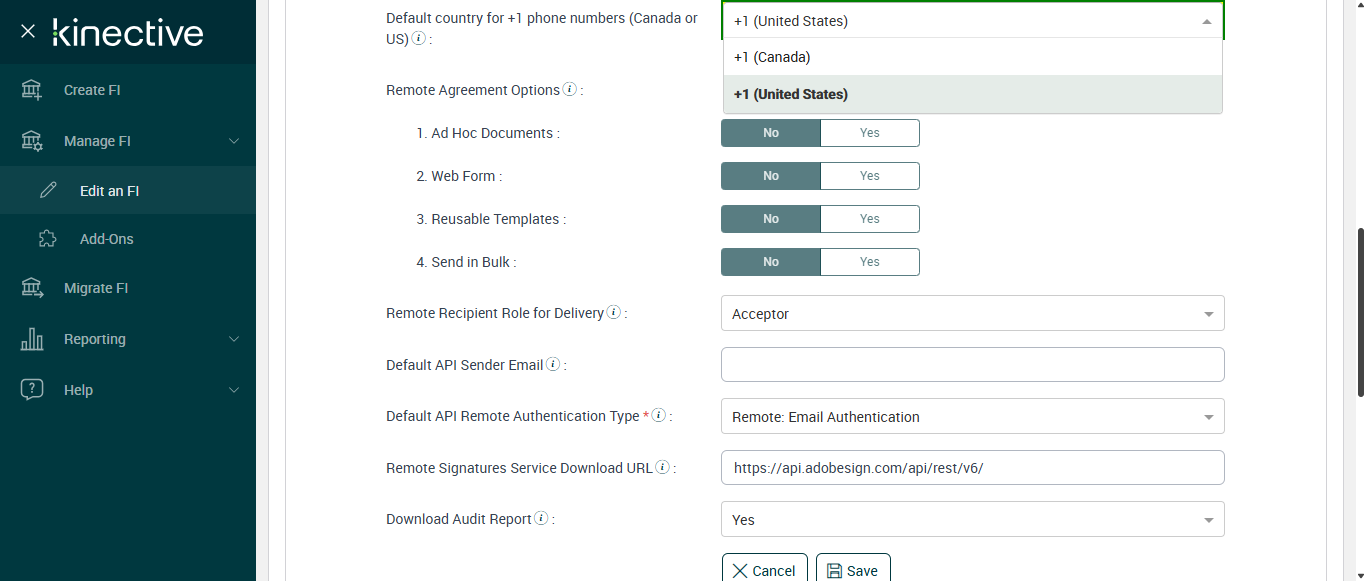Image resolution: width=1366 pixels, height=581 pixels.
Task: Click the Save button
Action: [853, 570]
